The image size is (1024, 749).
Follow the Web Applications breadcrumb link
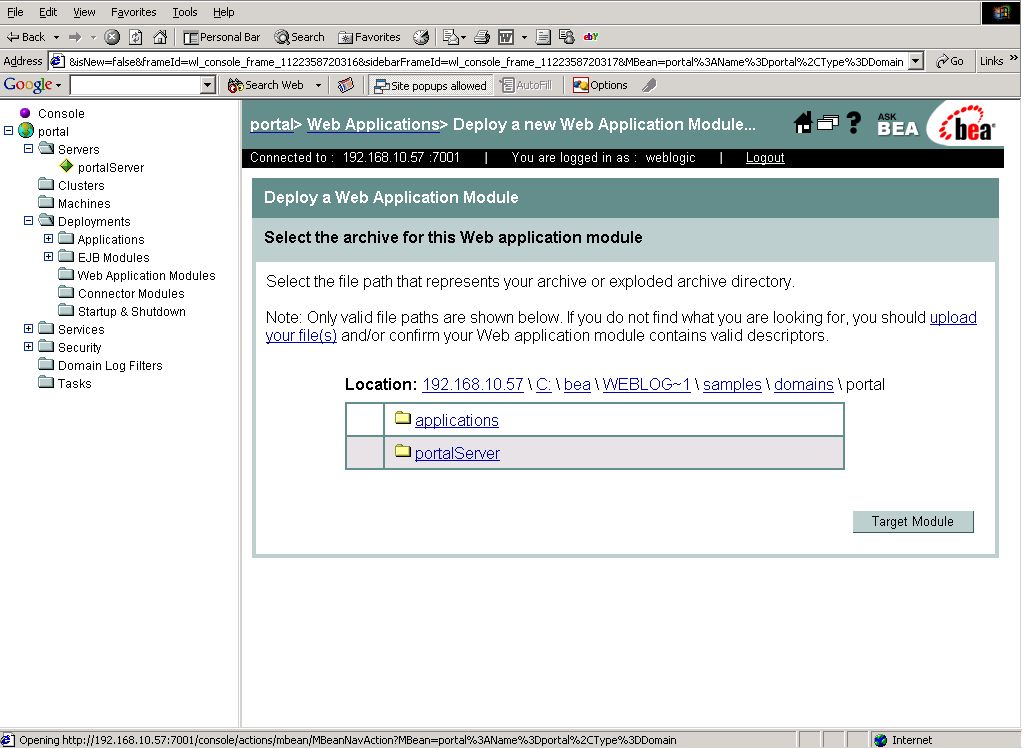coord(373,124)
